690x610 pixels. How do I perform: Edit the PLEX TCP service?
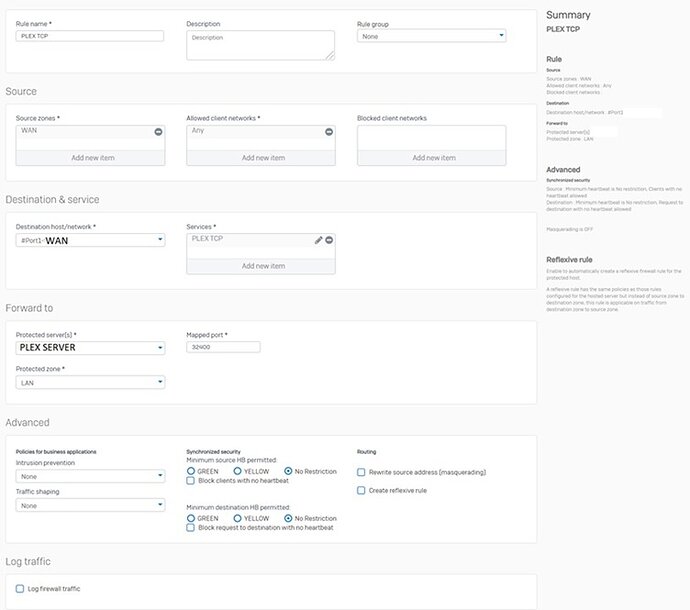[318, 240]
